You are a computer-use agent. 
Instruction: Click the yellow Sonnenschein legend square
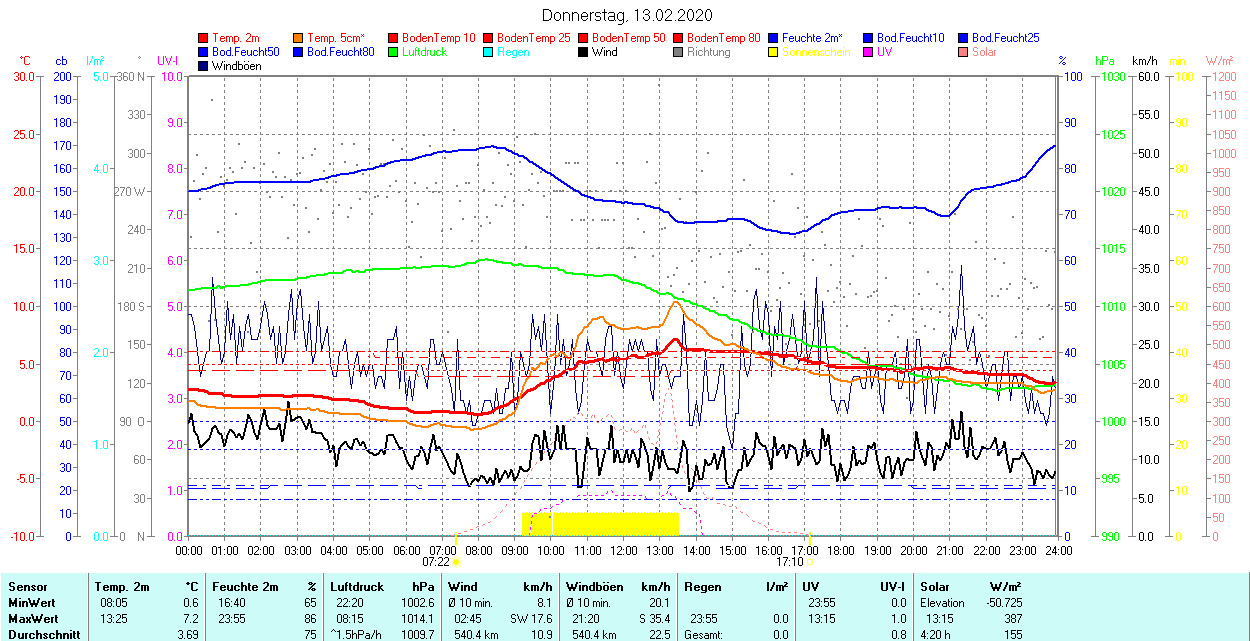tap(774, 52)
